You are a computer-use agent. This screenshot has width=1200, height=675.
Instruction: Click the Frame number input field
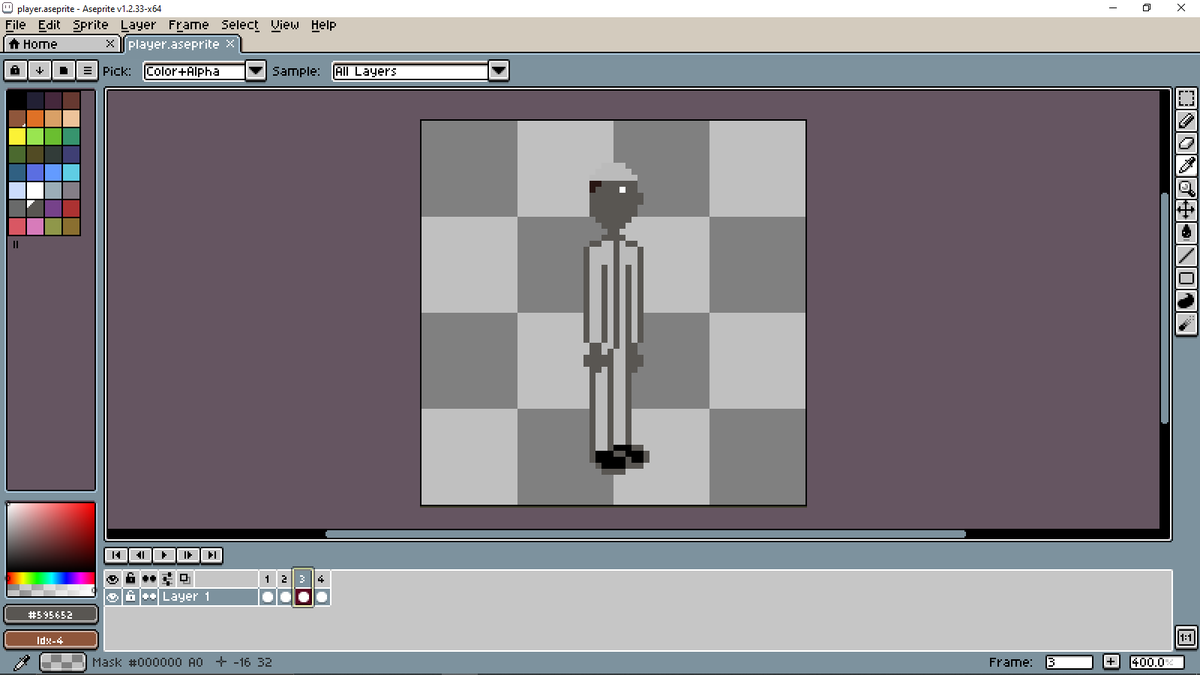click(1069, 662)
